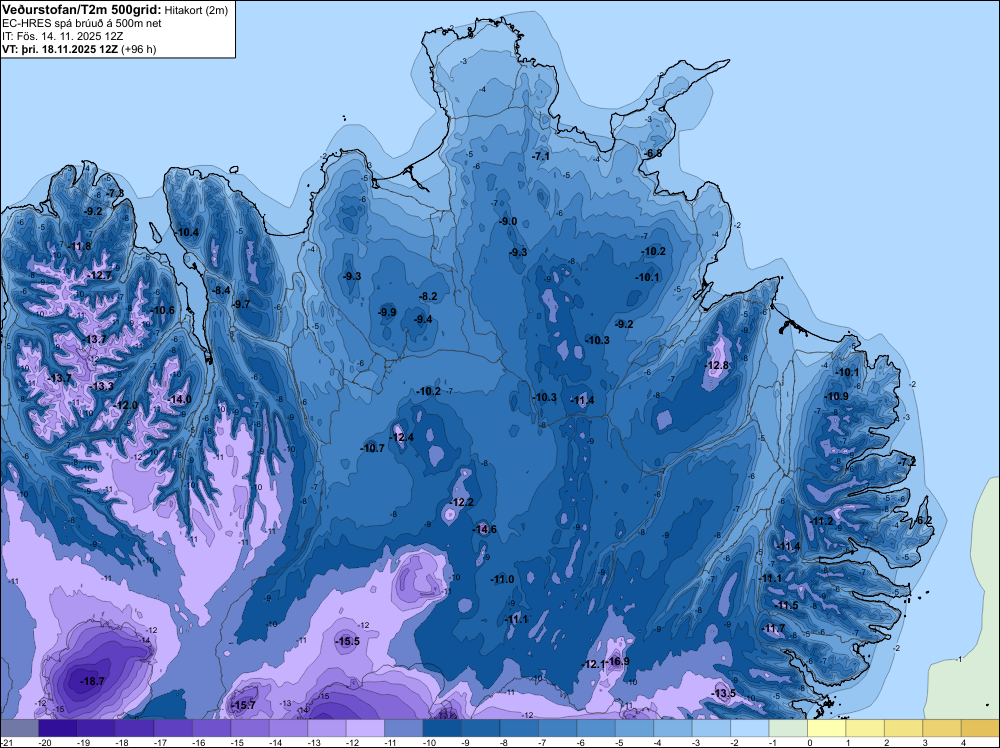Click the -18.7 temperature label

tap(92, 682)
